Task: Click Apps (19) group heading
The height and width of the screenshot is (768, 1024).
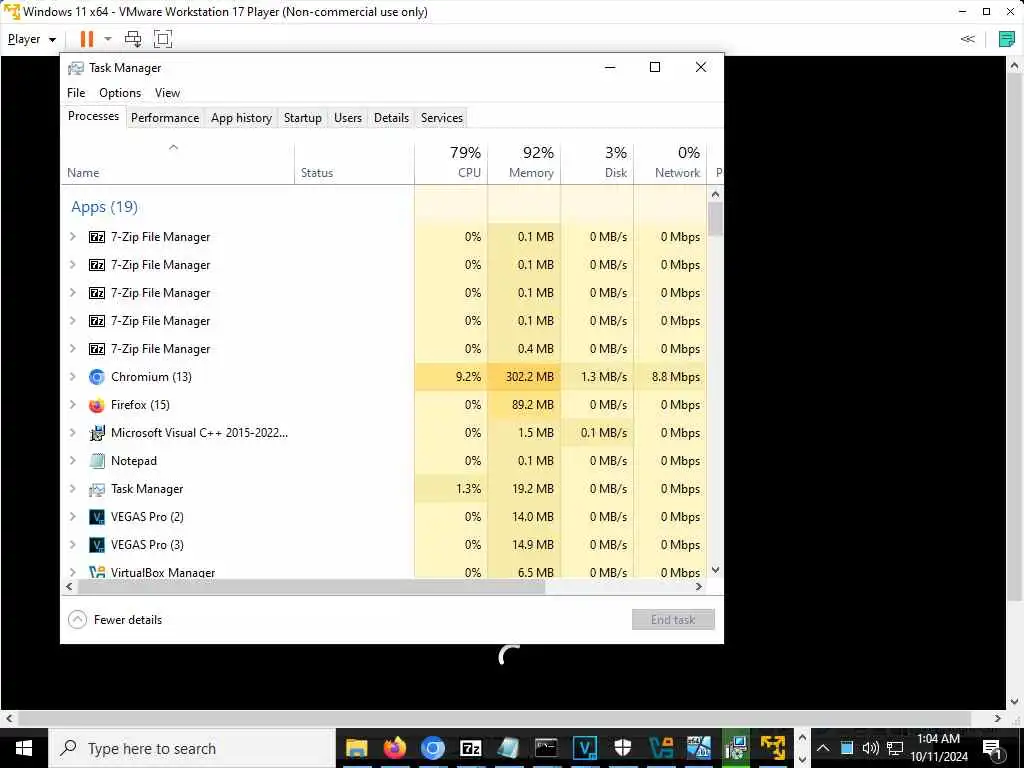Action: pos(104,207)
